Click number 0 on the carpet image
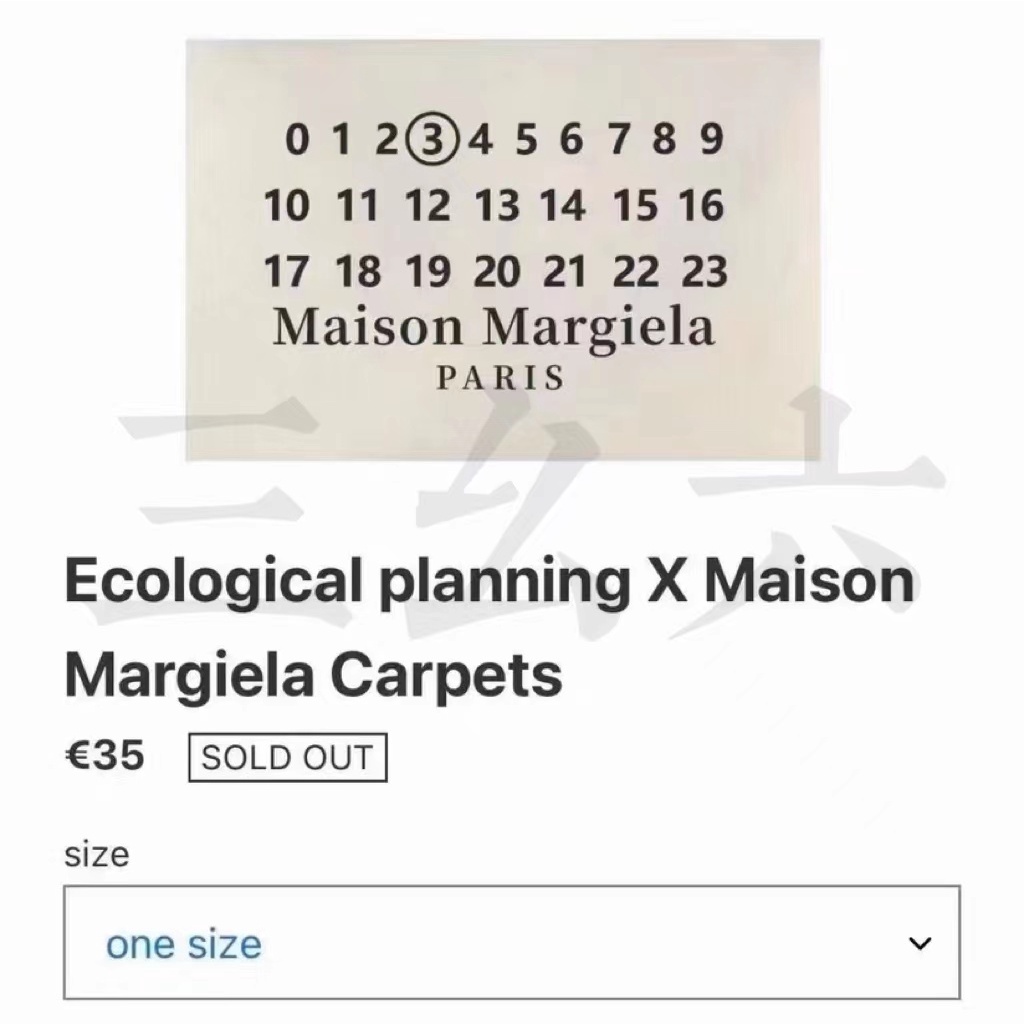Viewport: 1024px width, 1024px height. tap(296, 139)
